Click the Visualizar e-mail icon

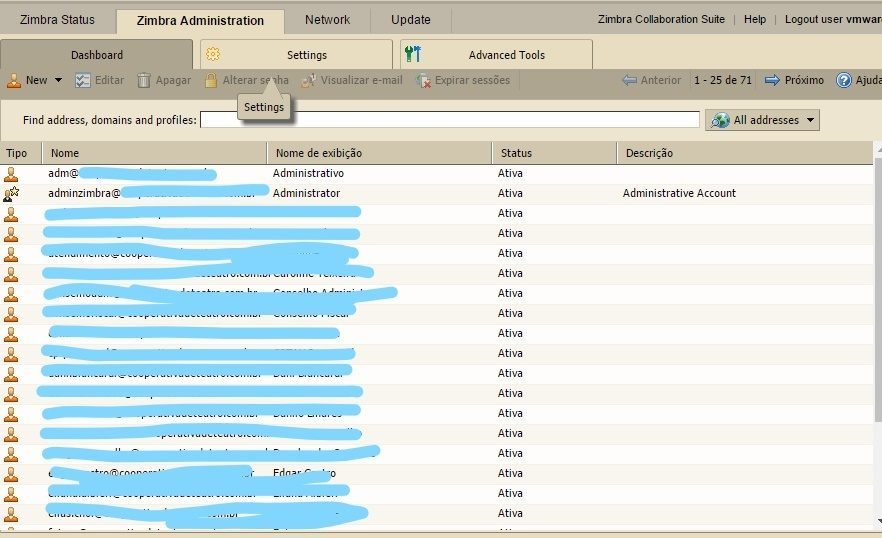tap(308, 80)
